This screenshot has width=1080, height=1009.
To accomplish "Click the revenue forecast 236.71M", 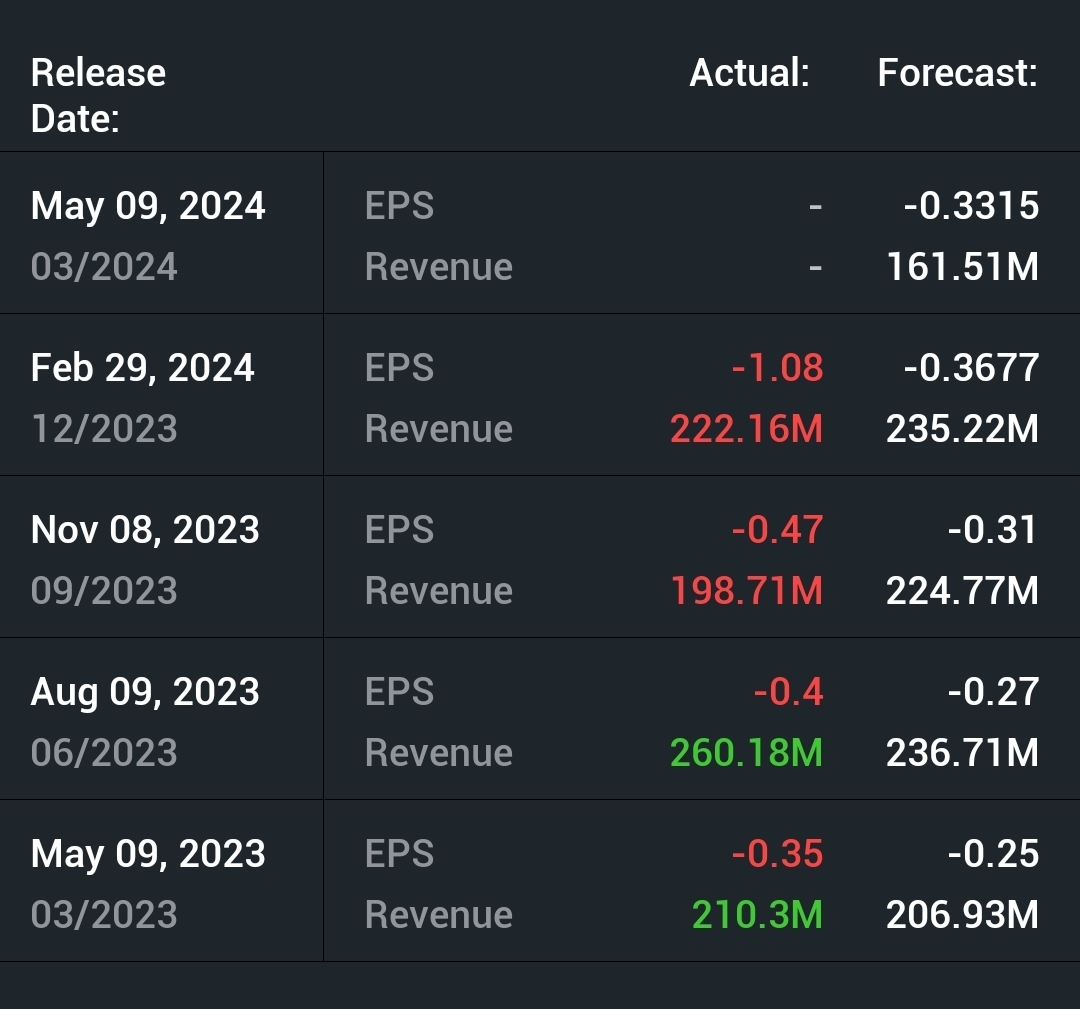I will tap(962, 753).
